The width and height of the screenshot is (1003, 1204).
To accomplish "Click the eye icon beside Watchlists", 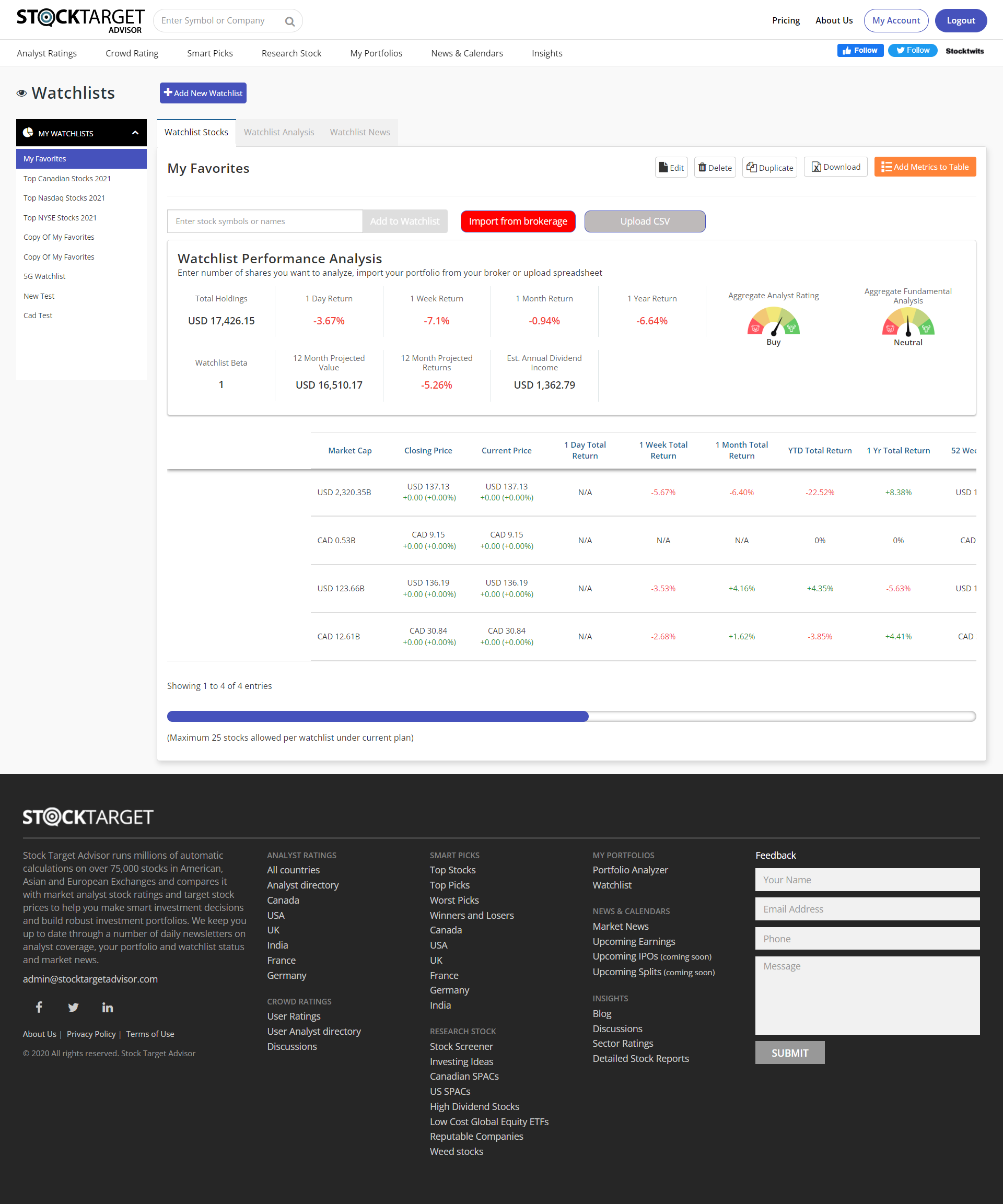I will point(22,93).
